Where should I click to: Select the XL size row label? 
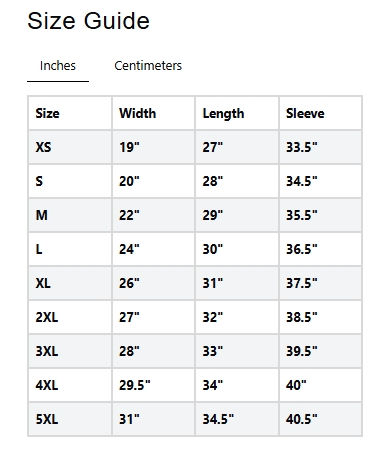[x=43, y=283]
